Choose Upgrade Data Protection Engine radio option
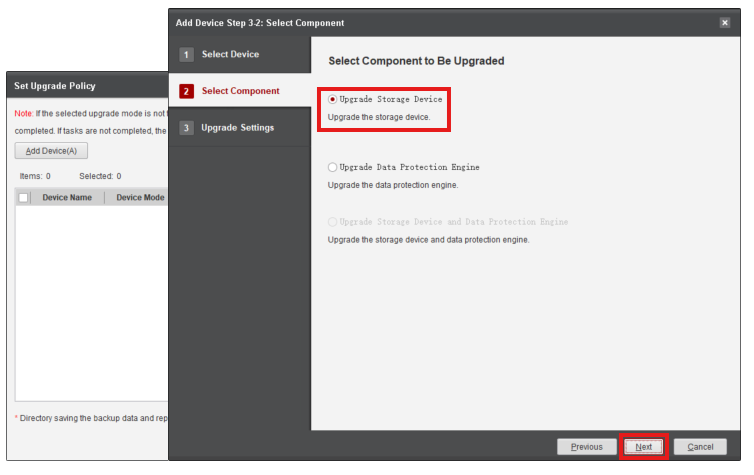 (333, 167)
